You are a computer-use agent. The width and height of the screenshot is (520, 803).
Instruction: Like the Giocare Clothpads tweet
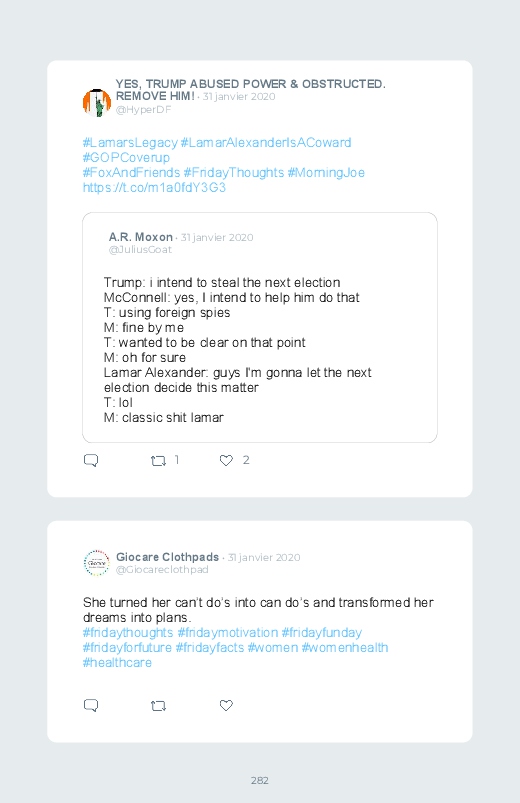tap(226, 705)
